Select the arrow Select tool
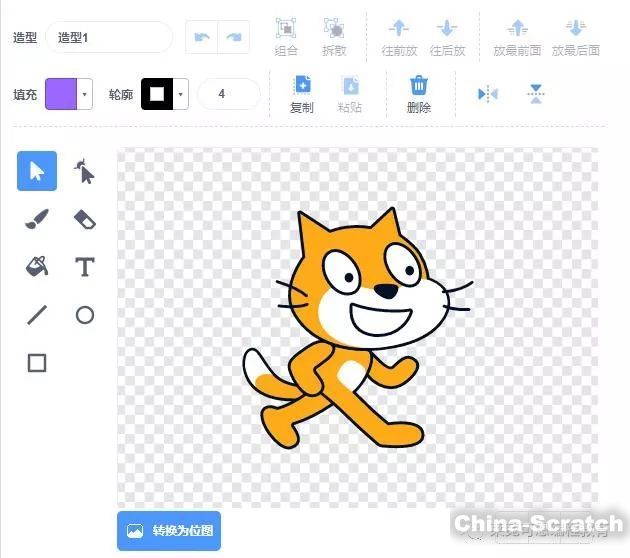630x558 pixels. [37, 171]
